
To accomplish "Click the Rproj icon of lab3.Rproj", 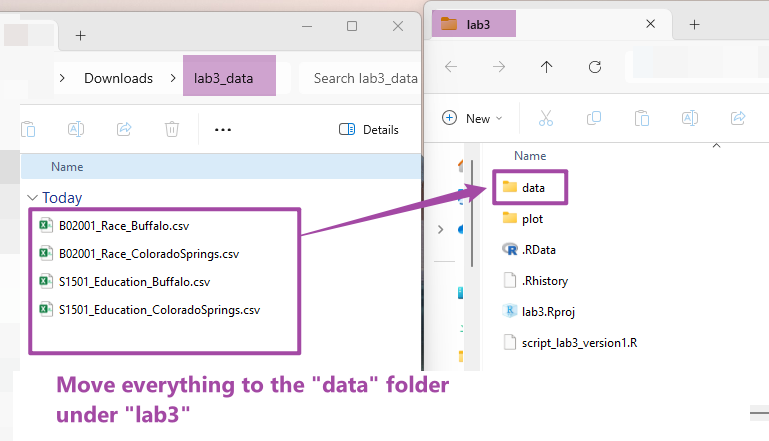I will [510, 311].
